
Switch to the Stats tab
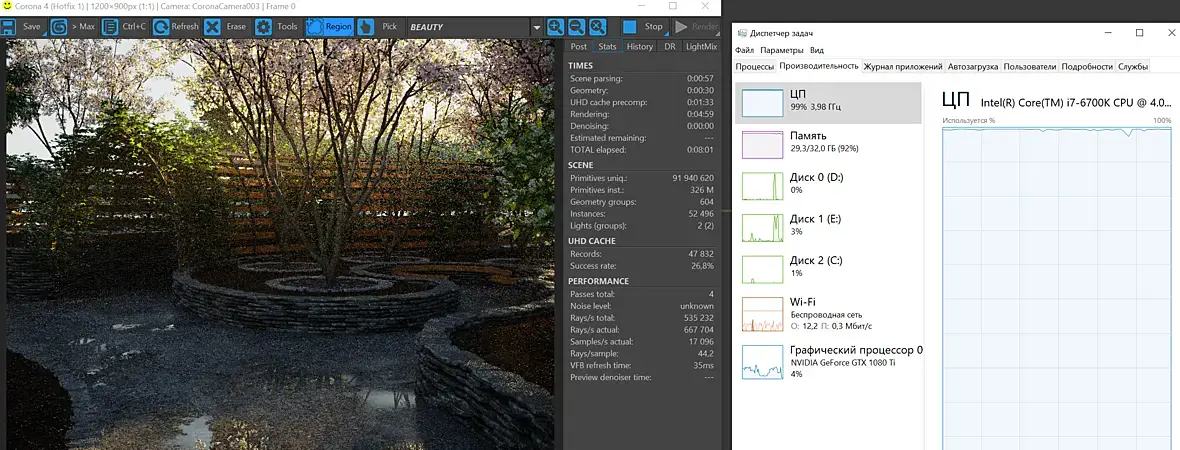607,47
